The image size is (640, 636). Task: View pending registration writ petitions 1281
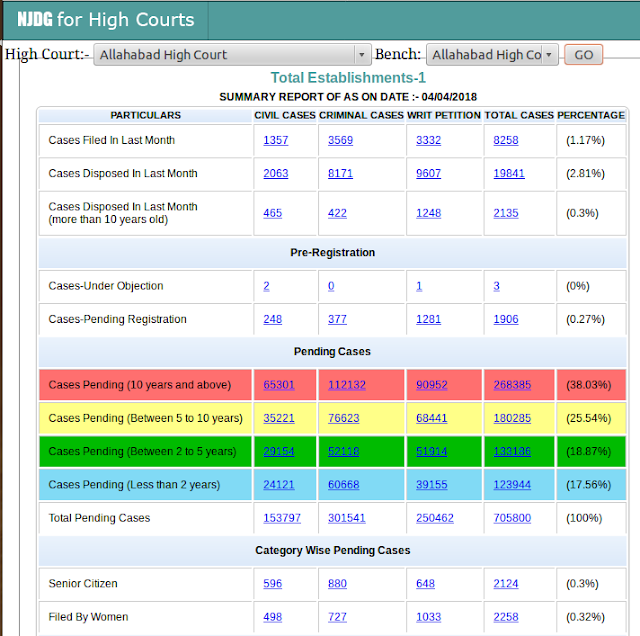[428, 319]
